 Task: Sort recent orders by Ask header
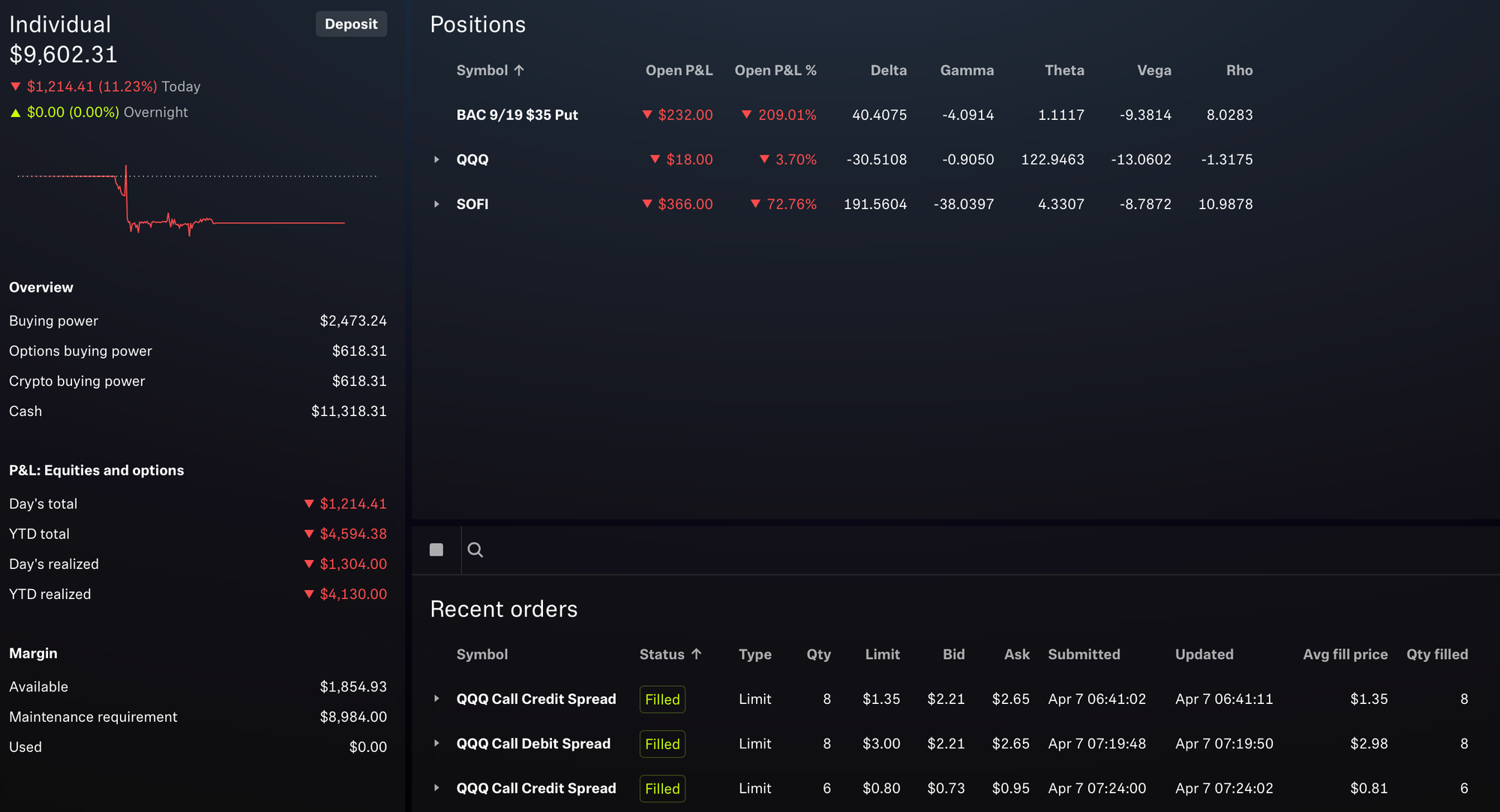[x=1017, y=655]
